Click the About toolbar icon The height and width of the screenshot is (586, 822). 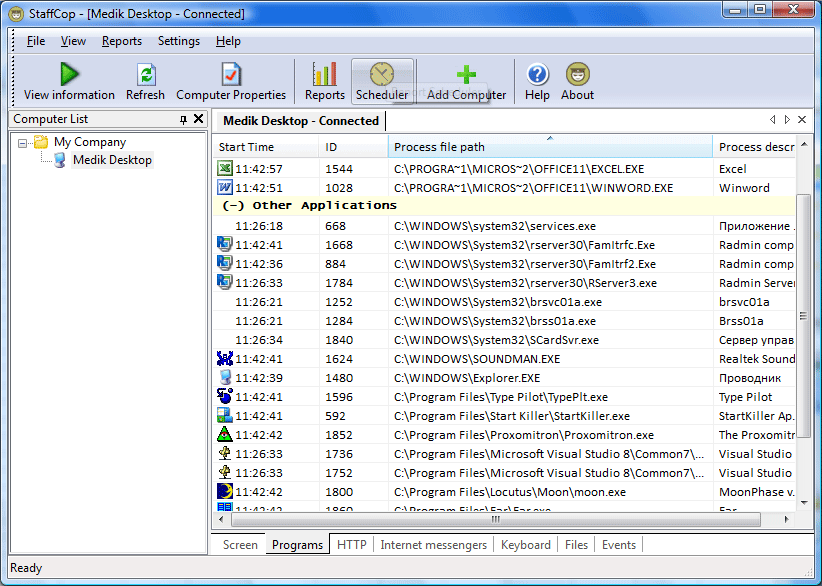[x=578, y=74]
